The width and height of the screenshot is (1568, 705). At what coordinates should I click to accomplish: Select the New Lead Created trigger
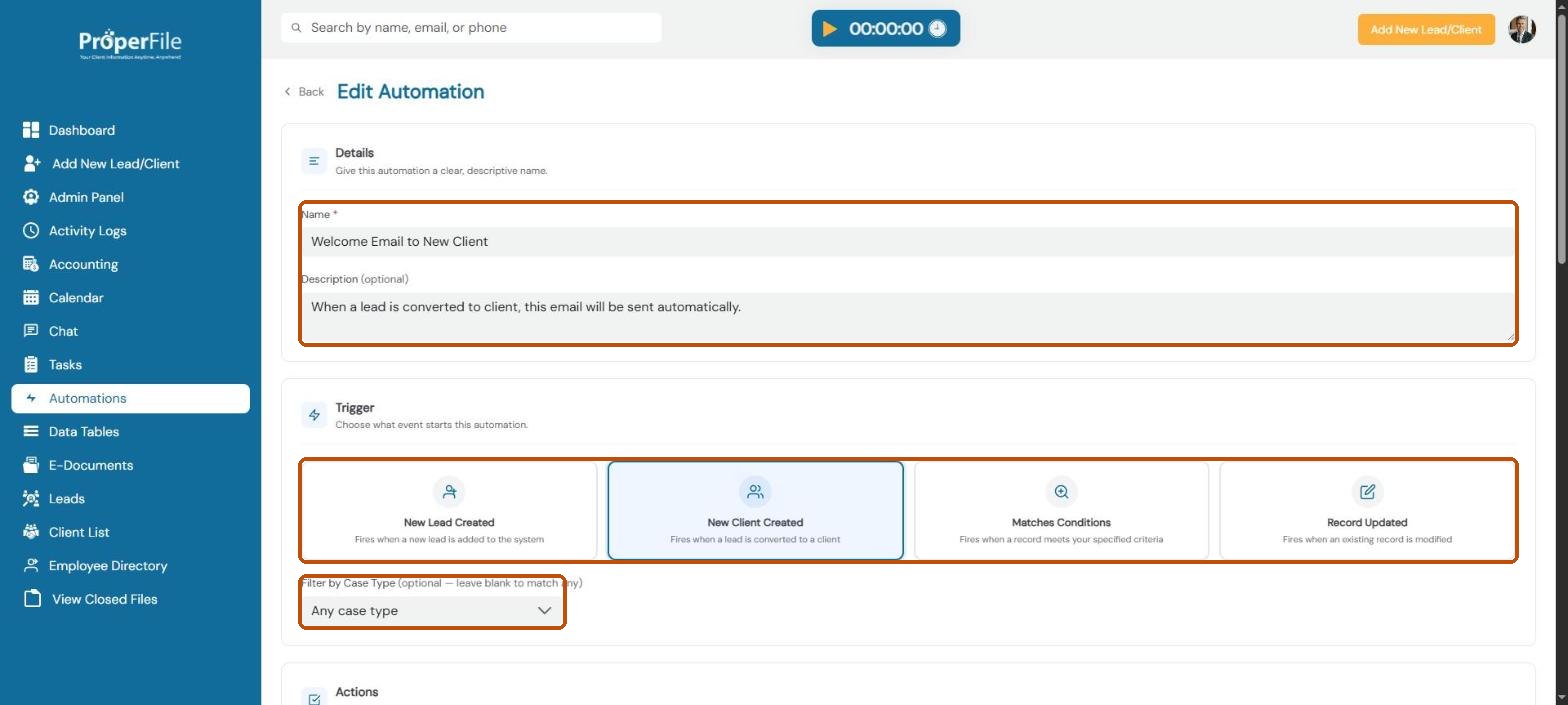(x=449, y=510)
